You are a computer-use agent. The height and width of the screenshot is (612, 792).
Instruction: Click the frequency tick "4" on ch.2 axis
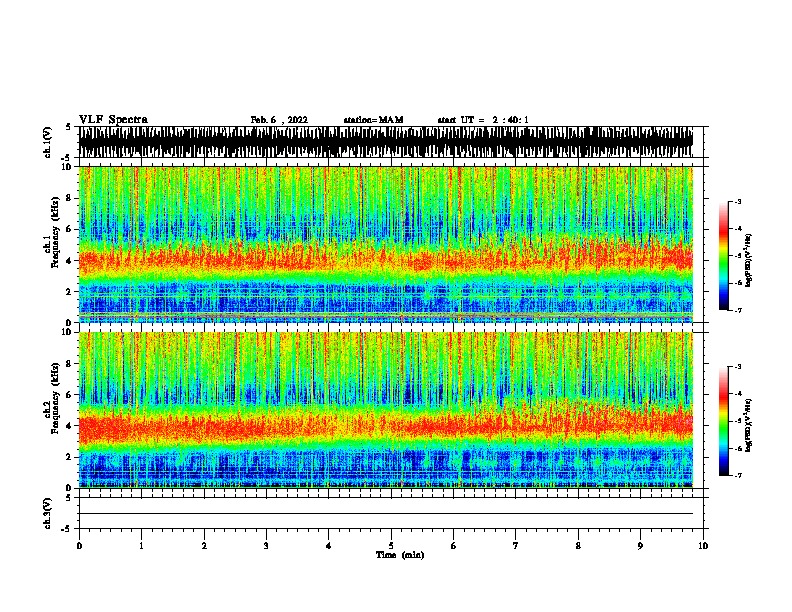coord(70,426)
